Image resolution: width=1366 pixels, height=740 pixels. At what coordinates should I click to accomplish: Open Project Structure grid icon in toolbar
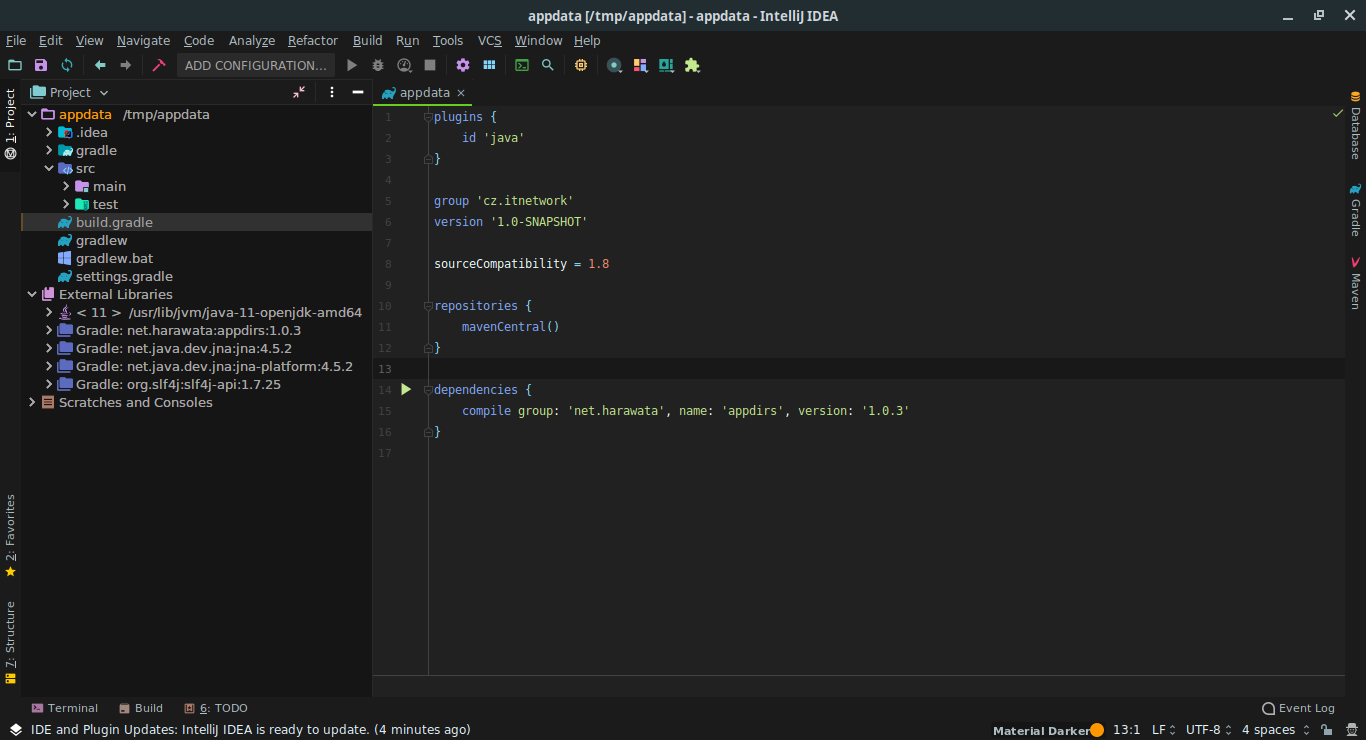tap(489, 65)
